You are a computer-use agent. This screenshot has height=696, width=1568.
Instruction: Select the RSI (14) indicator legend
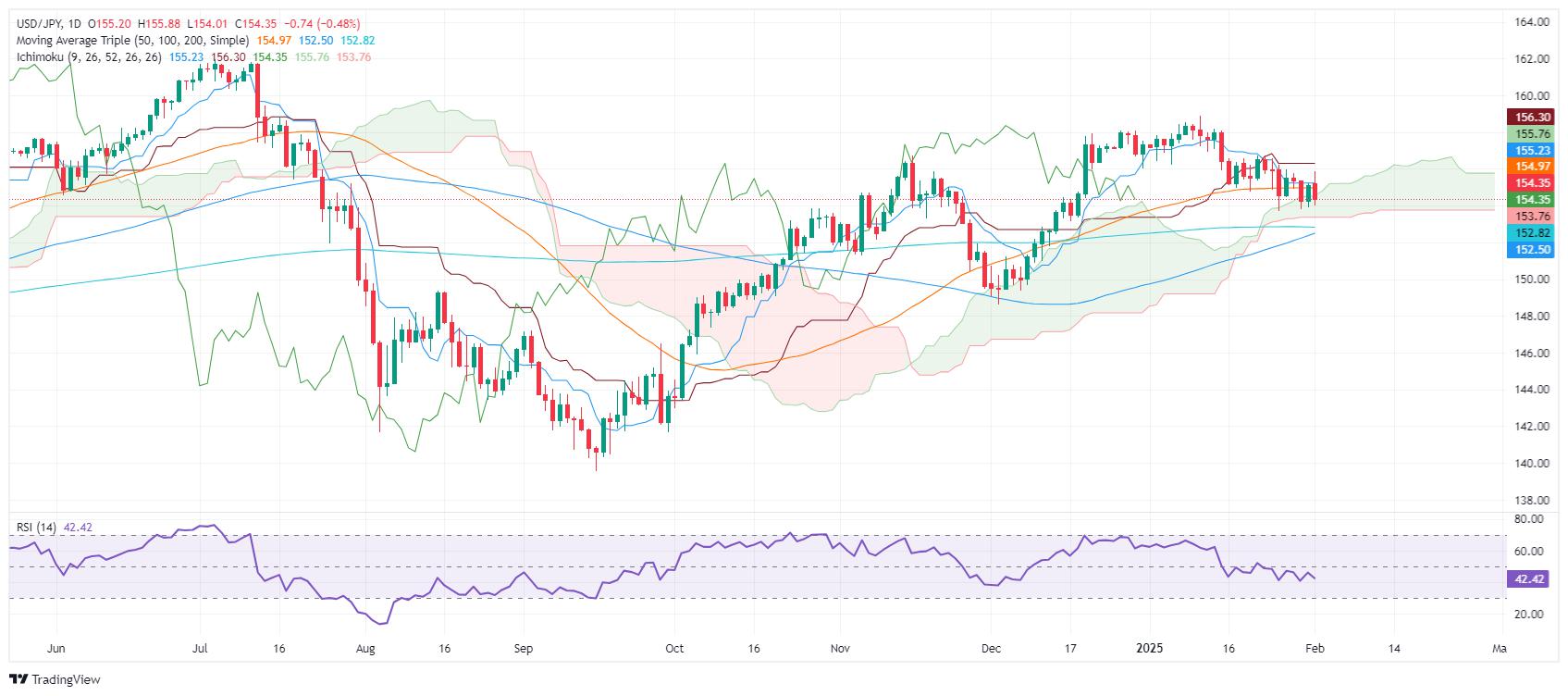[36, 528]
